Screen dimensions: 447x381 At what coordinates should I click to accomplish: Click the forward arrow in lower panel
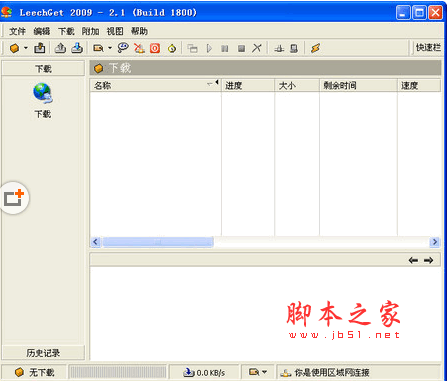pyautogui.click(x=429, y=260)
